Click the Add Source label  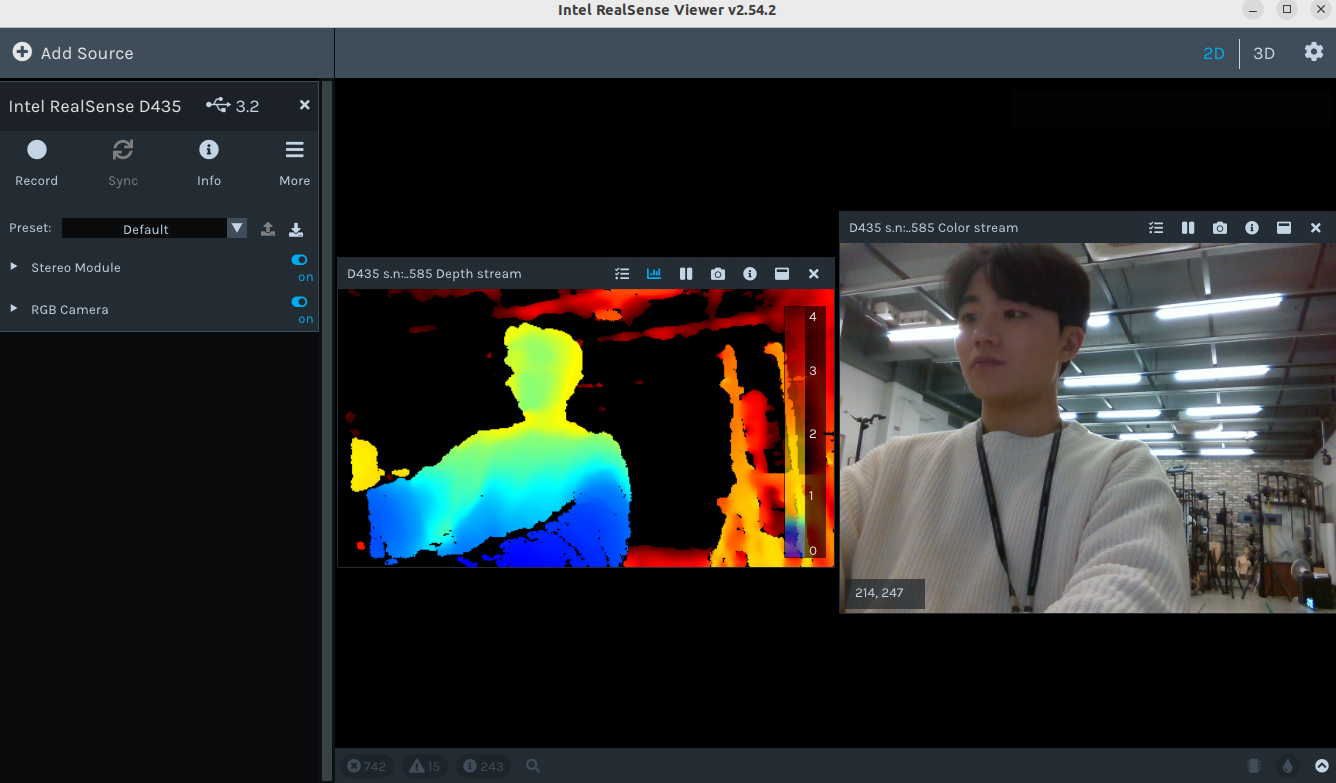point(87,53)
